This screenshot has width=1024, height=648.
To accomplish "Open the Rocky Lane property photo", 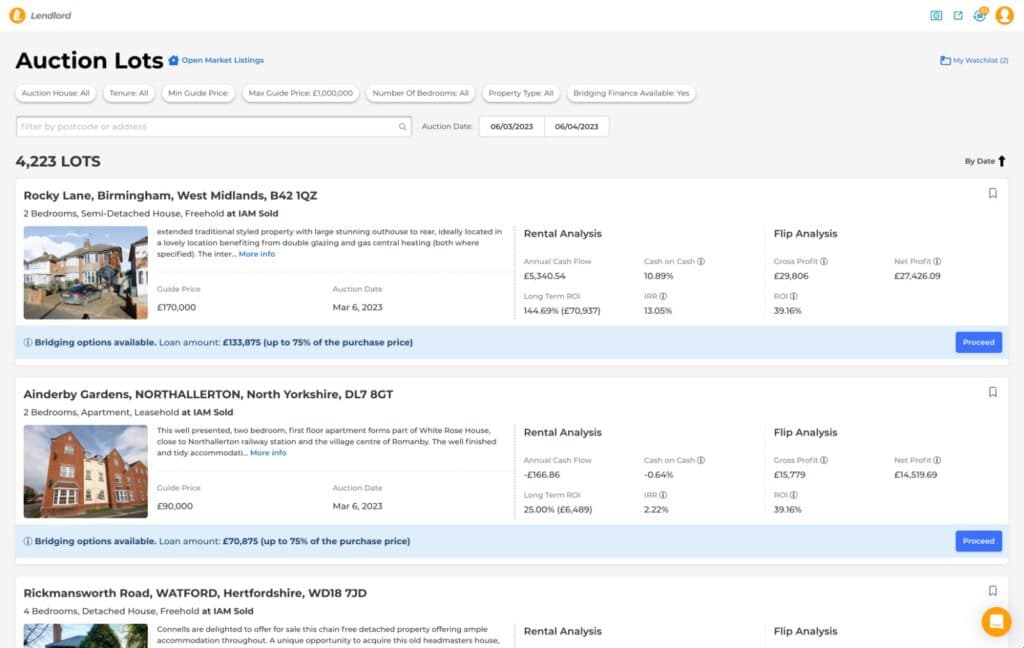I will point(86,272).
